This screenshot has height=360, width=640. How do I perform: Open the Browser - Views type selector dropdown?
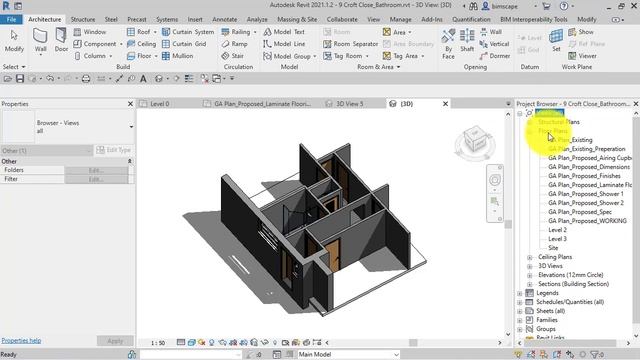(131, 127)
